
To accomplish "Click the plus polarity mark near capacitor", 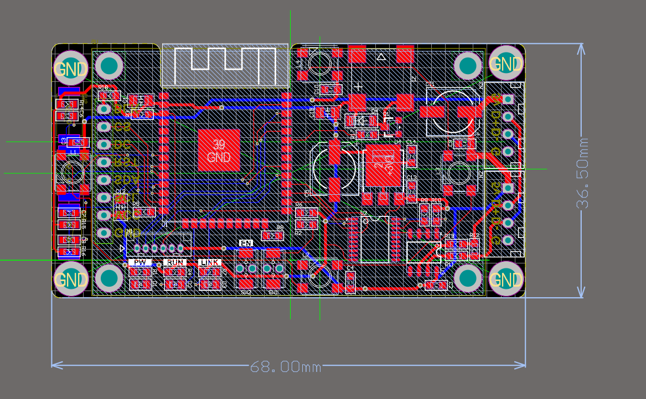I will point(359,86).
